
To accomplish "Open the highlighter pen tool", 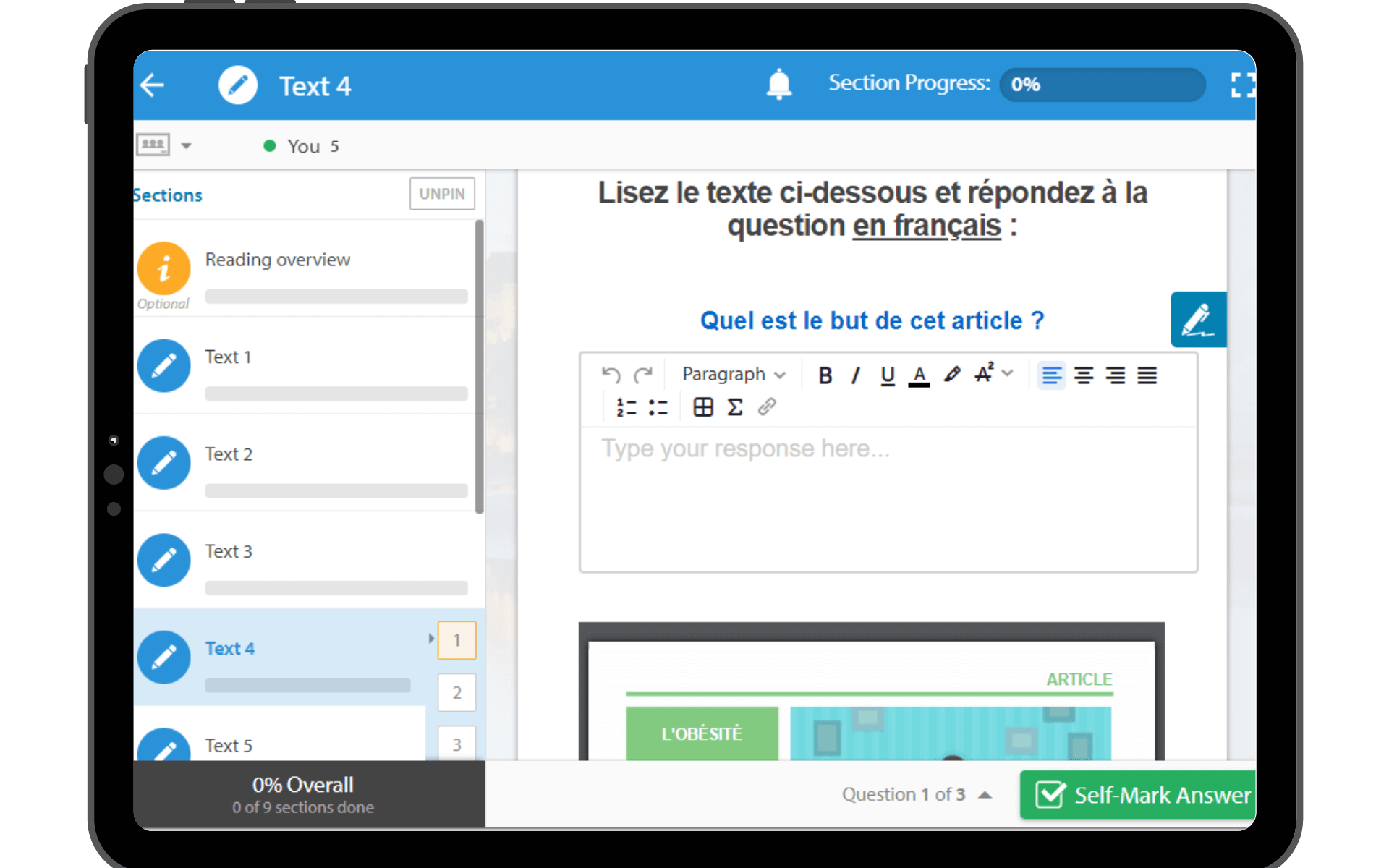I will (x=951, y=374).
